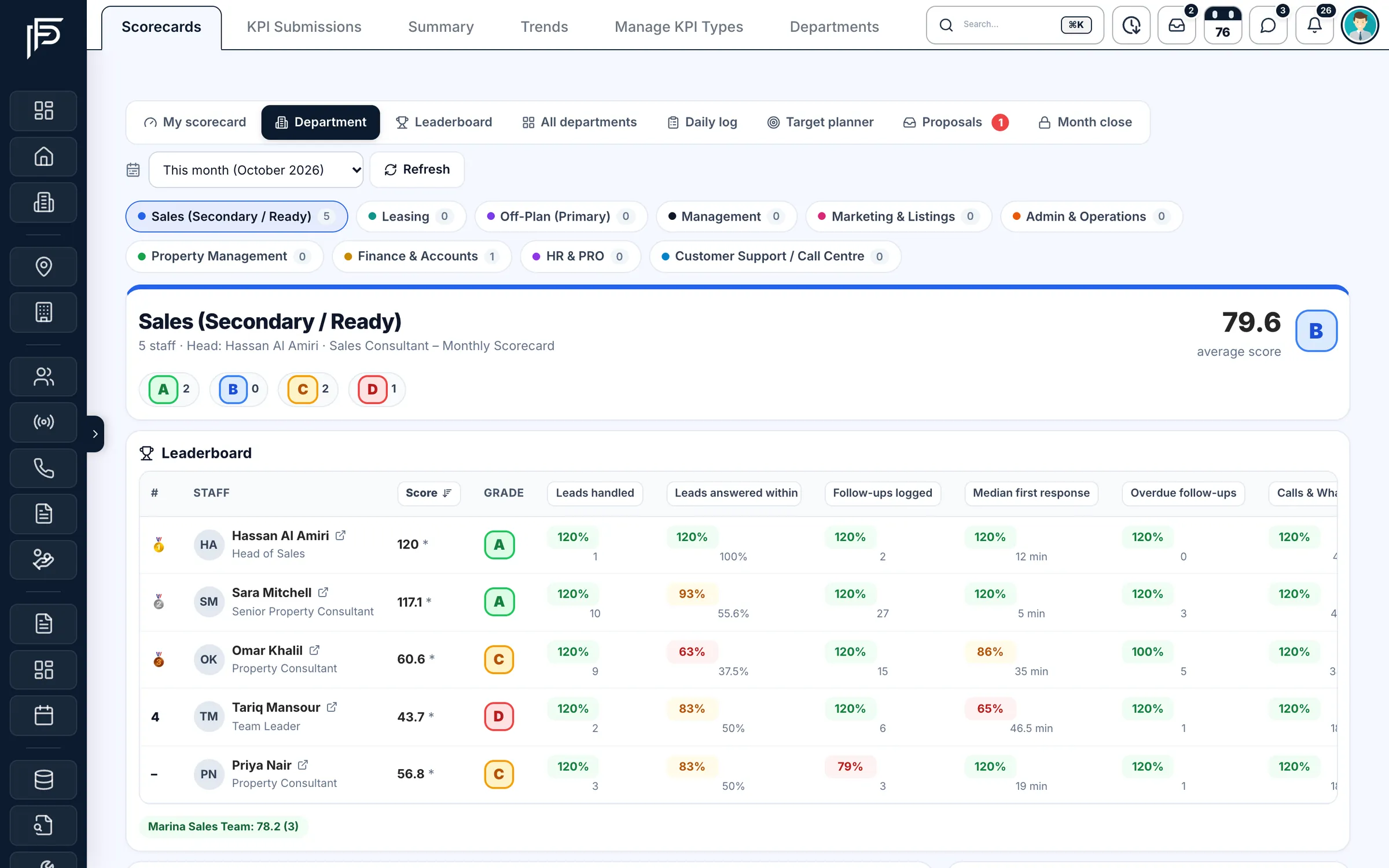Open Month close view
Screen dimensions: 1389x868
point(1085,122)
